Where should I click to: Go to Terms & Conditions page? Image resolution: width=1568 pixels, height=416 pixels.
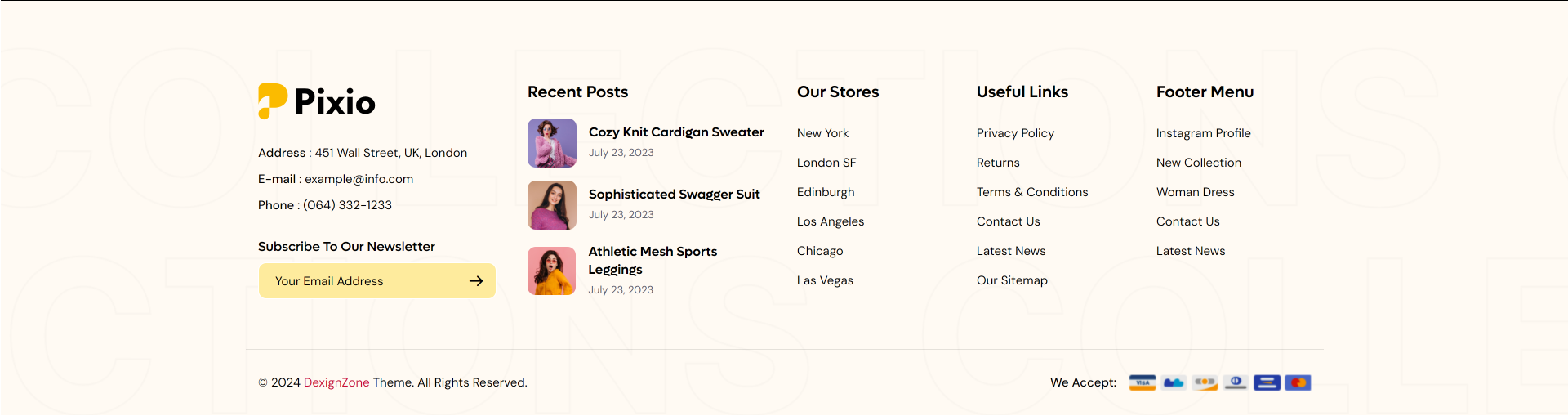pyautogui.click(x=1032, y=192)
